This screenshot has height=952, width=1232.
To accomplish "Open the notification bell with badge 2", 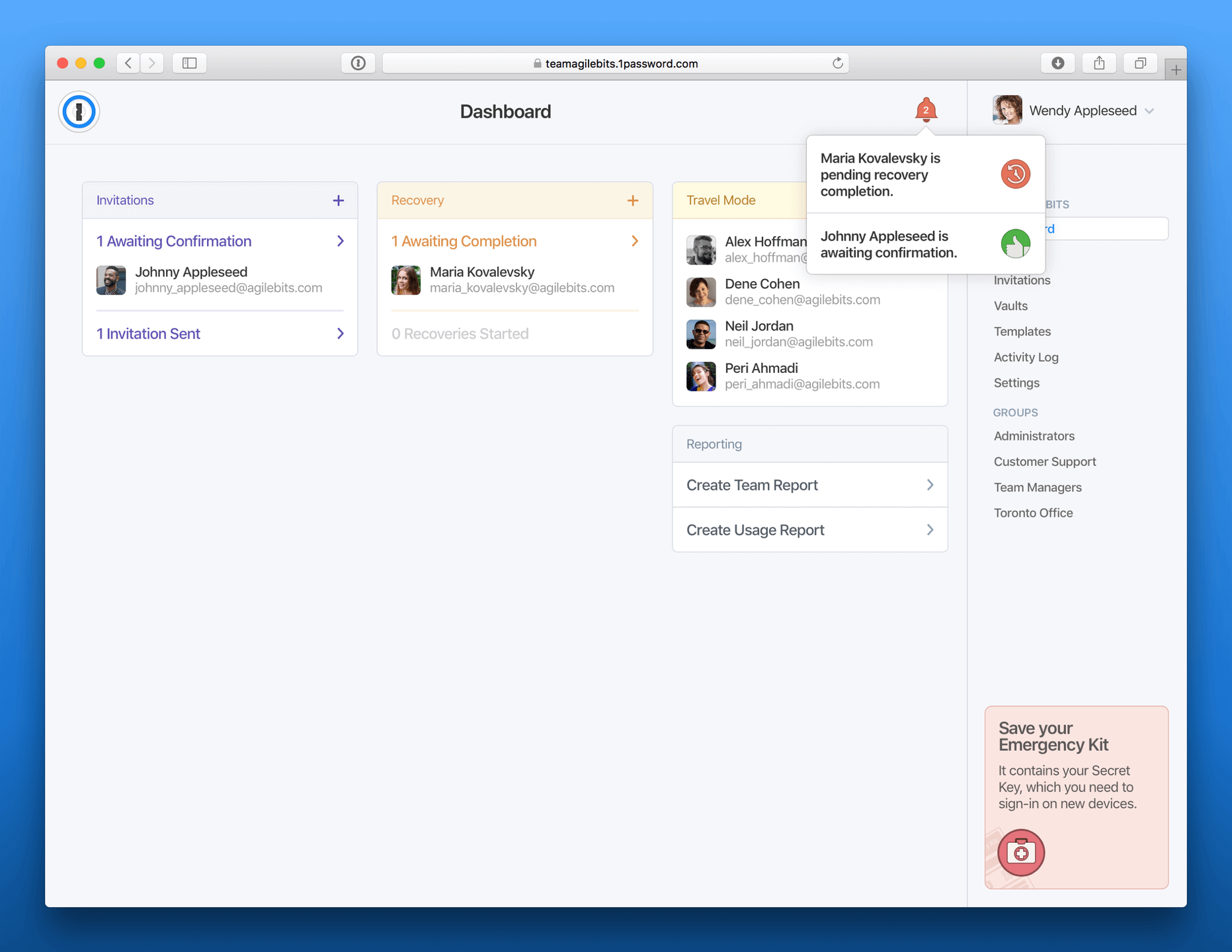I will (926, 110).
